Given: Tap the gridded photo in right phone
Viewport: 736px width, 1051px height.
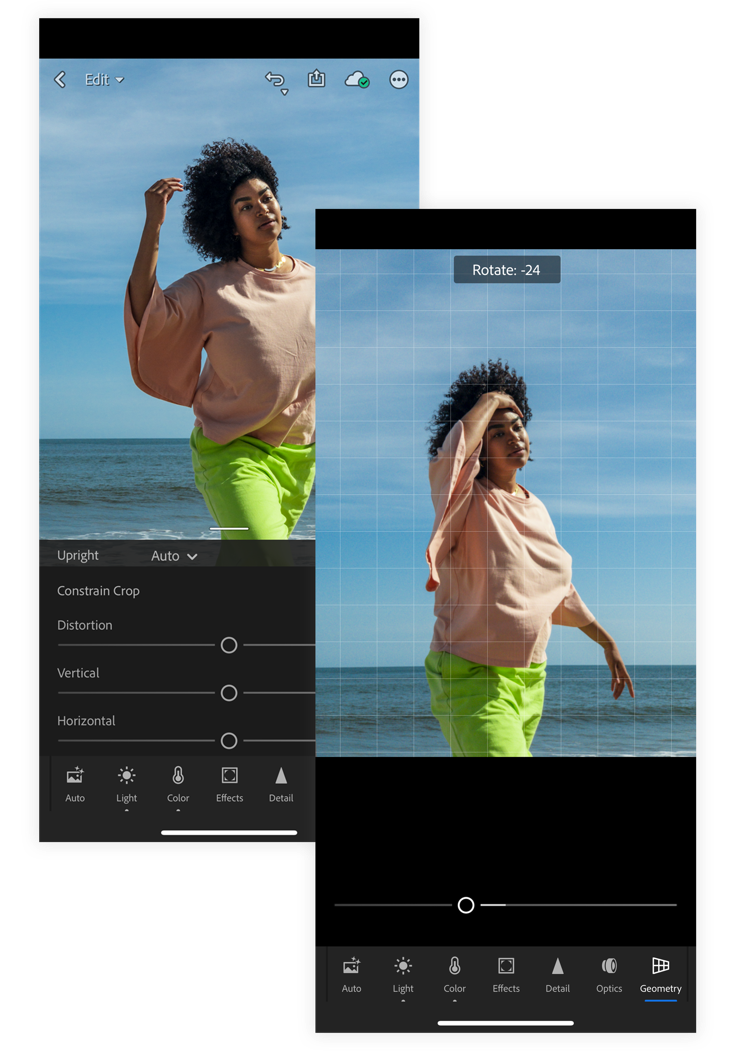Looking at the screenshot, I should tap(505, 503).
